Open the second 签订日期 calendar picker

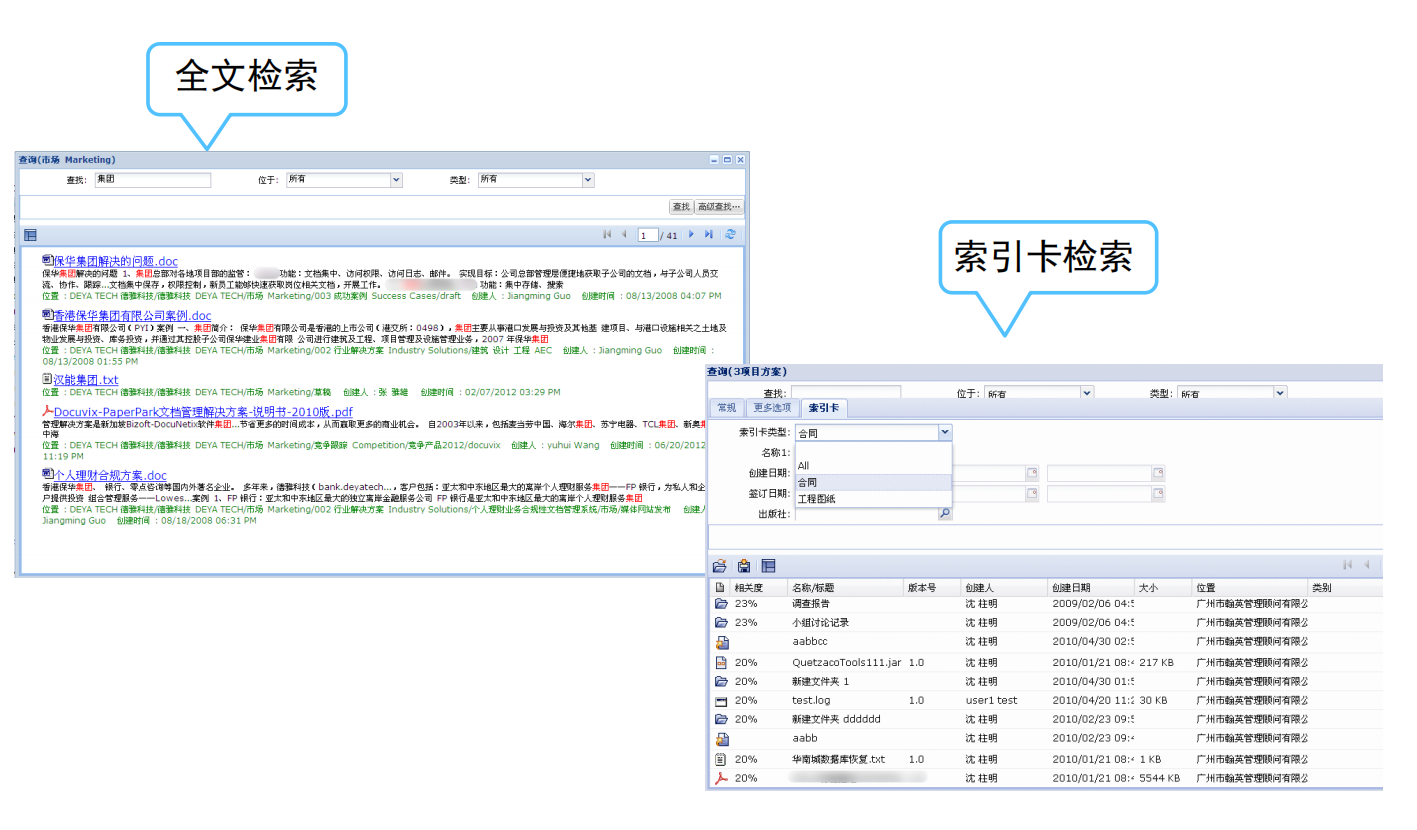1158,494
